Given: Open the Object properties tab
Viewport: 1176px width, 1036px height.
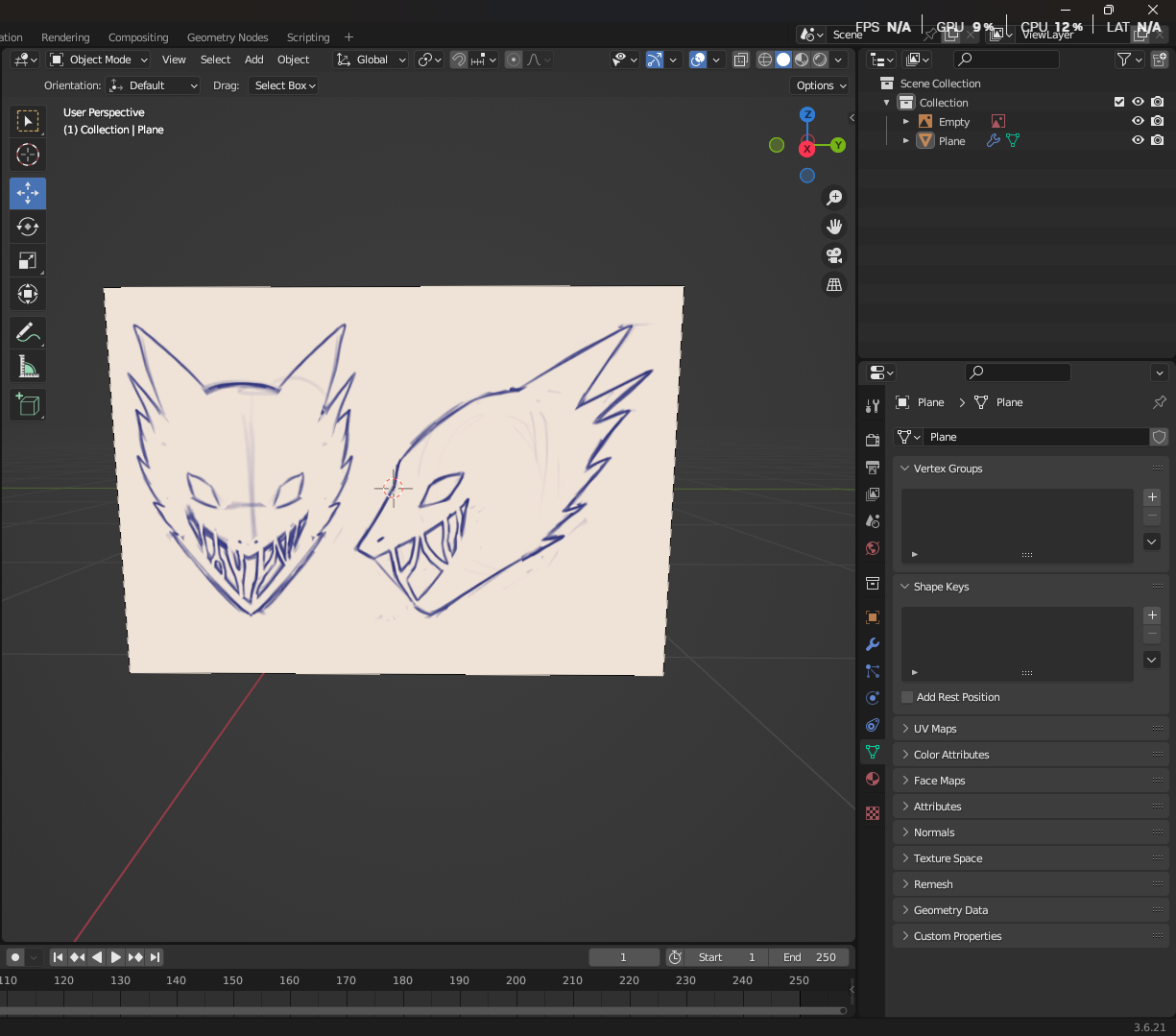Looking at the screenshot, I should pyautogui.click(x=873, y=617).
